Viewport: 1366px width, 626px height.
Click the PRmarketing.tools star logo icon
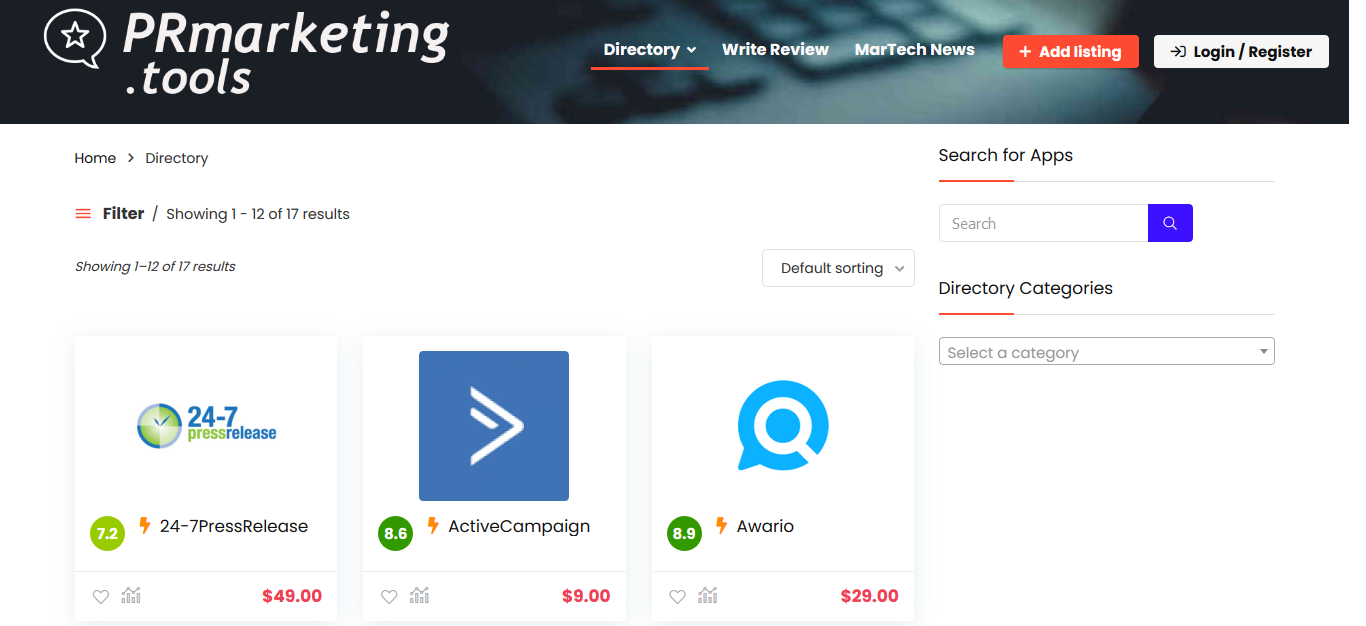(74, 38)
